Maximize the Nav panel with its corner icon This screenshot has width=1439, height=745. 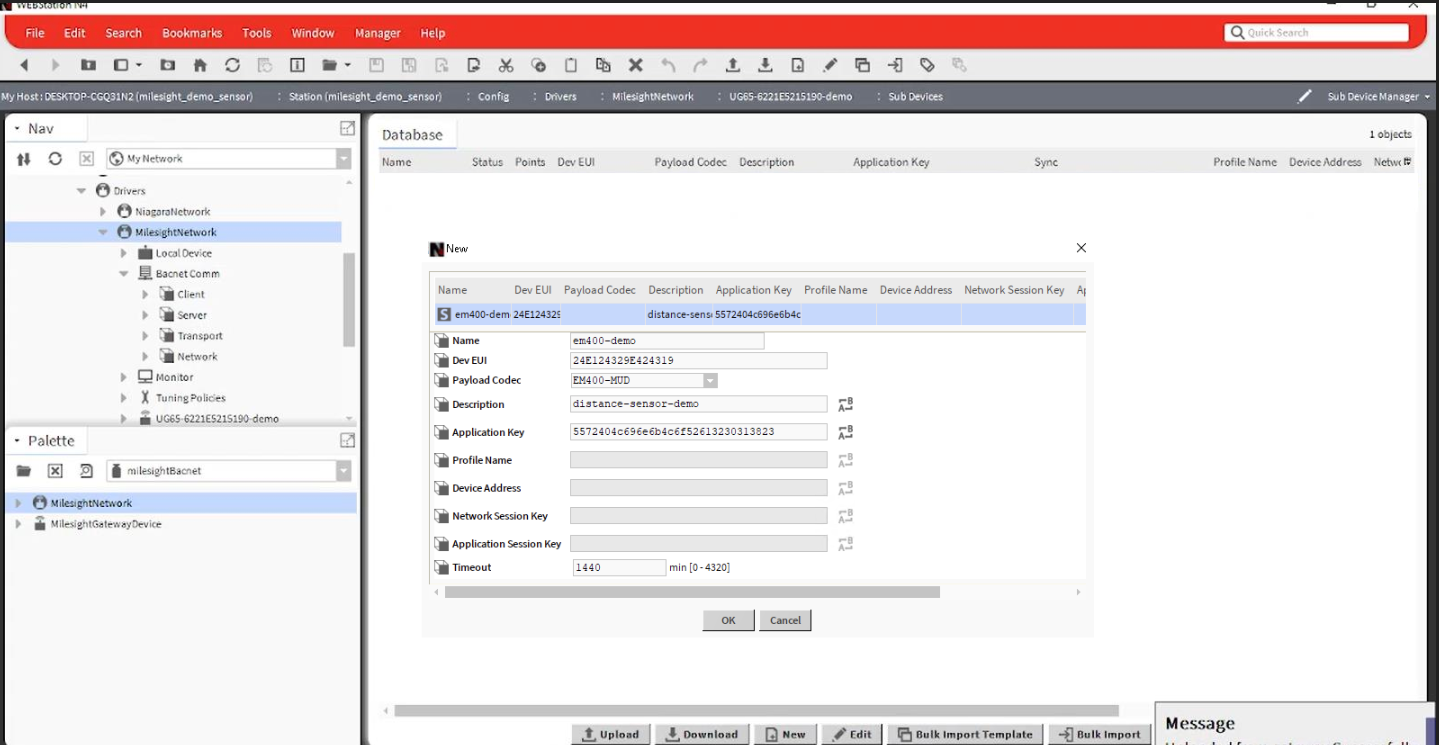point(347,128)
